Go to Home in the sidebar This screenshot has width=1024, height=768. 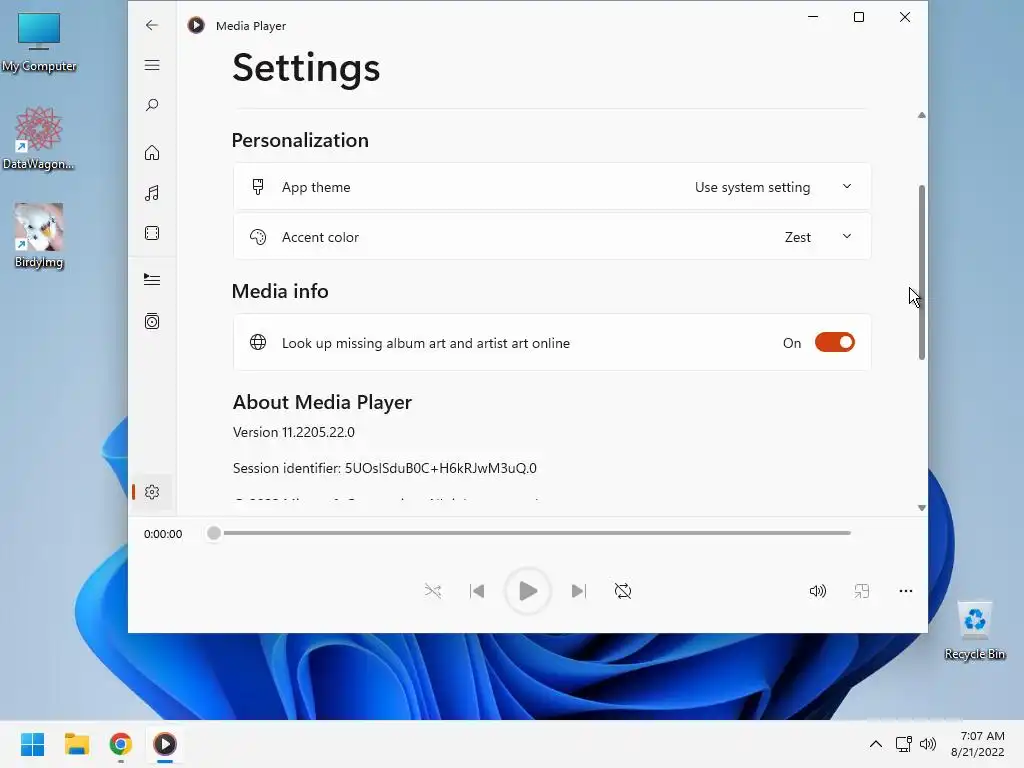coord(152,153)
